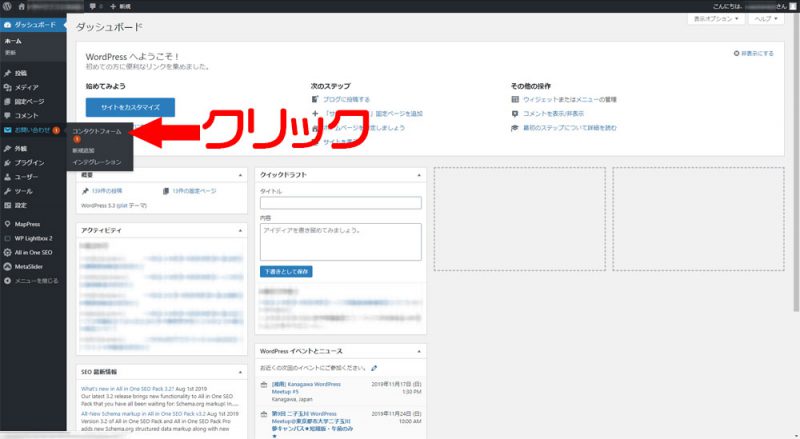The width and height of the screenshot is (800, 439).
Task: Open メディア media library icon in sidebar
Action: [7, 87]
